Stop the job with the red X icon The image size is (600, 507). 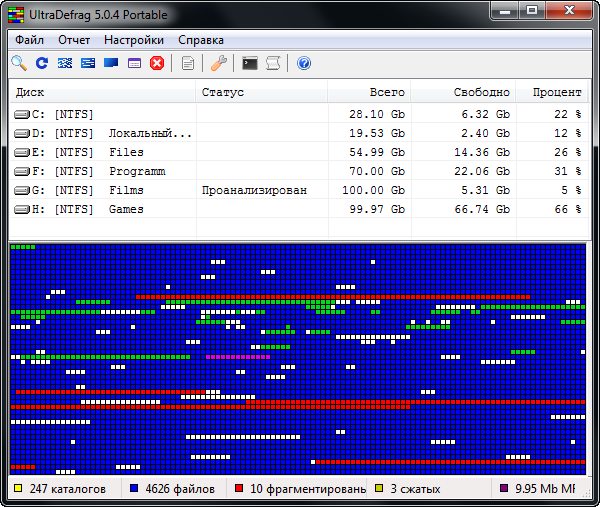(x=157, y=64)
